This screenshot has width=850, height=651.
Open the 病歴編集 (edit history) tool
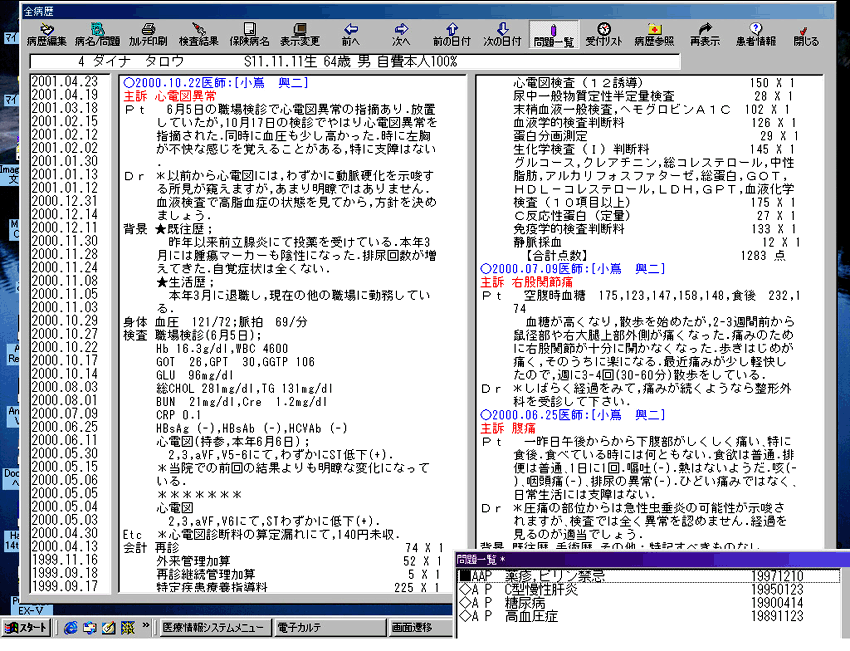point(47,35)
